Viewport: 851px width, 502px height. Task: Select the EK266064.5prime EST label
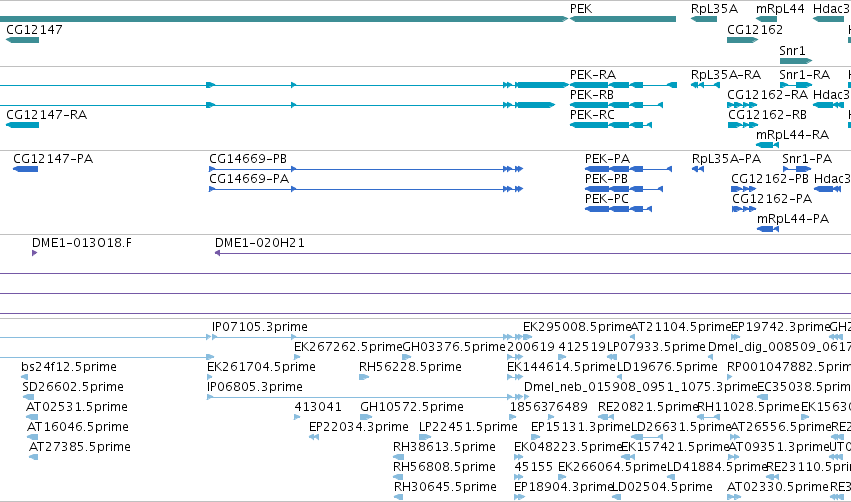pyautogui.click(x=612, y=467)
